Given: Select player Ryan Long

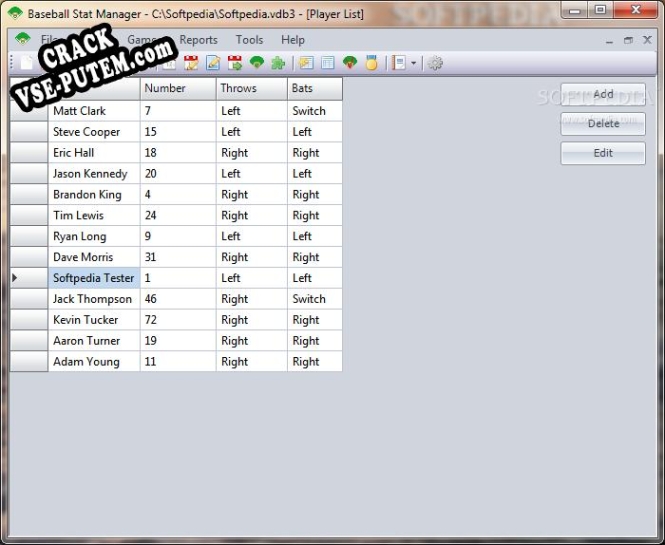Looking at the screenshot, I should click(94, 236).
